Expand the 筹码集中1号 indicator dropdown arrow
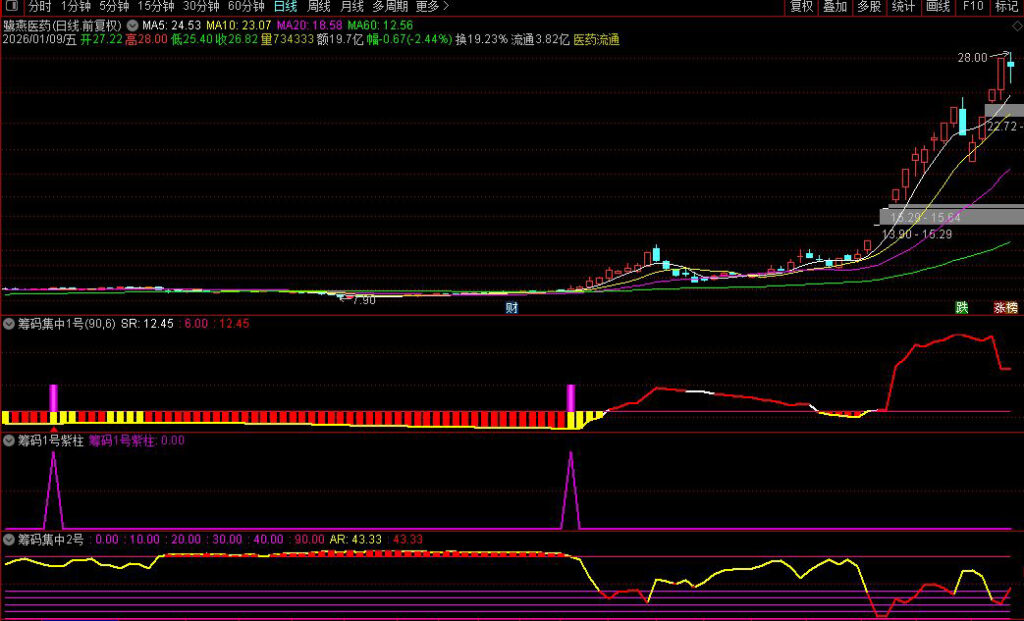Screen dimensions: 1024x621 click(9, 324)
